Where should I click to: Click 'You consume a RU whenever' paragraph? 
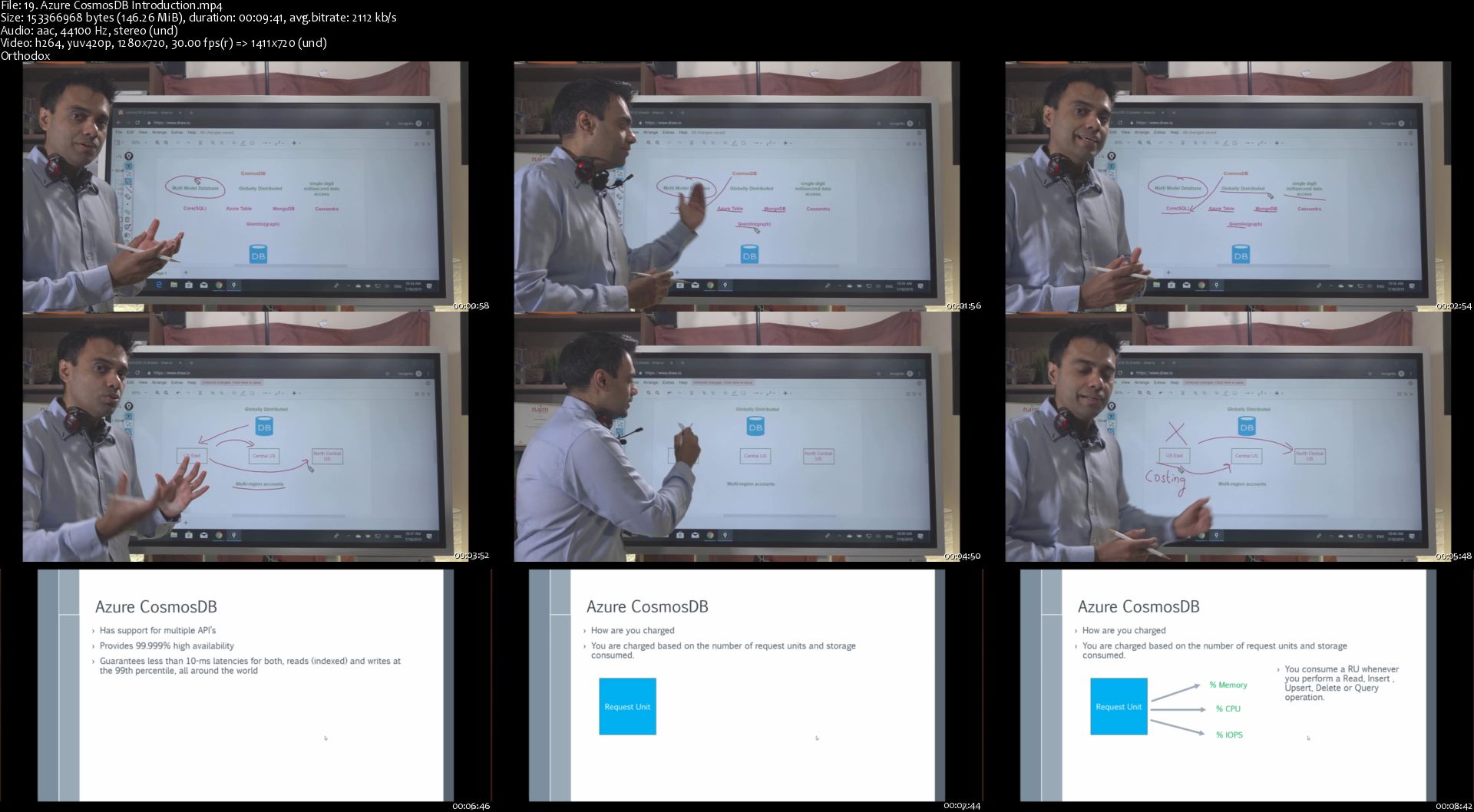(x=1341, y=683)
